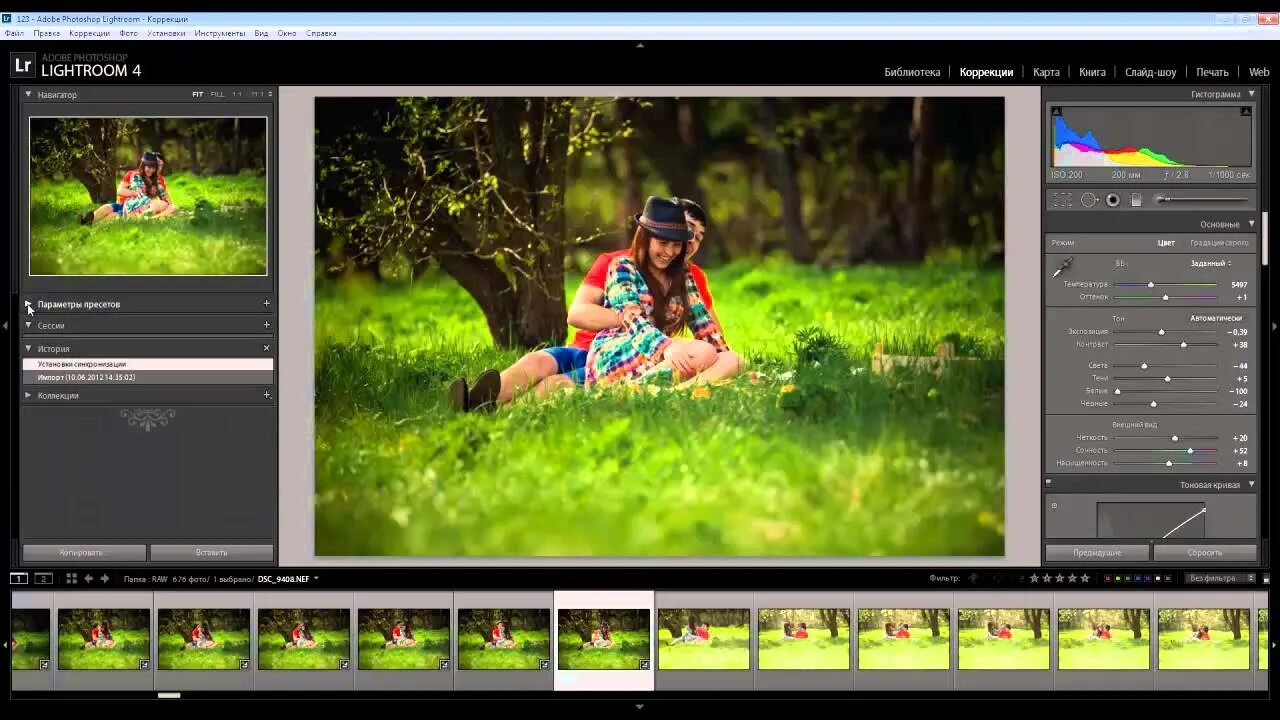Expand the Коллекции panel
This screenshot has height=720, width=1280.
(x=28, y=395)
